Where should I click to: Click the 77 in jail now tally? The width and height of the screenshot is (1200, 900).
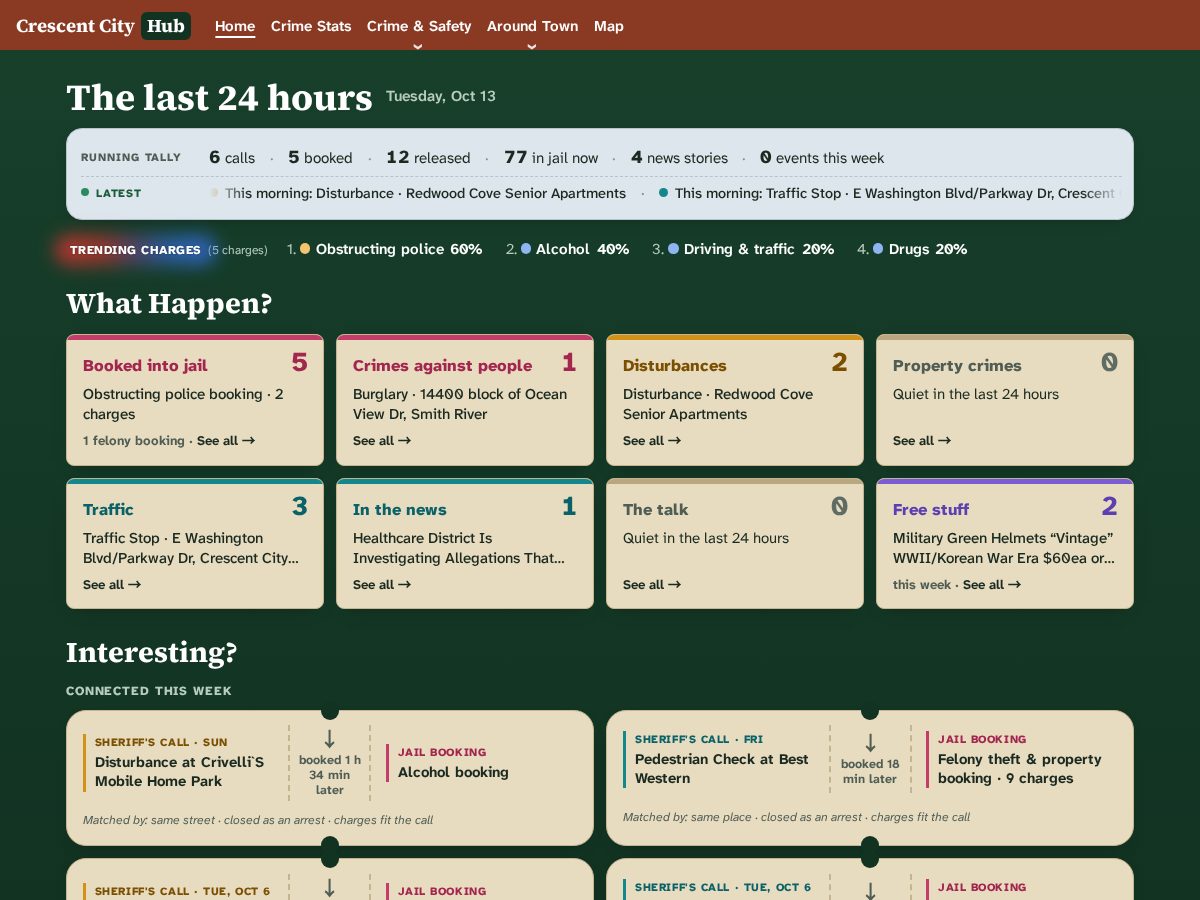551,157
